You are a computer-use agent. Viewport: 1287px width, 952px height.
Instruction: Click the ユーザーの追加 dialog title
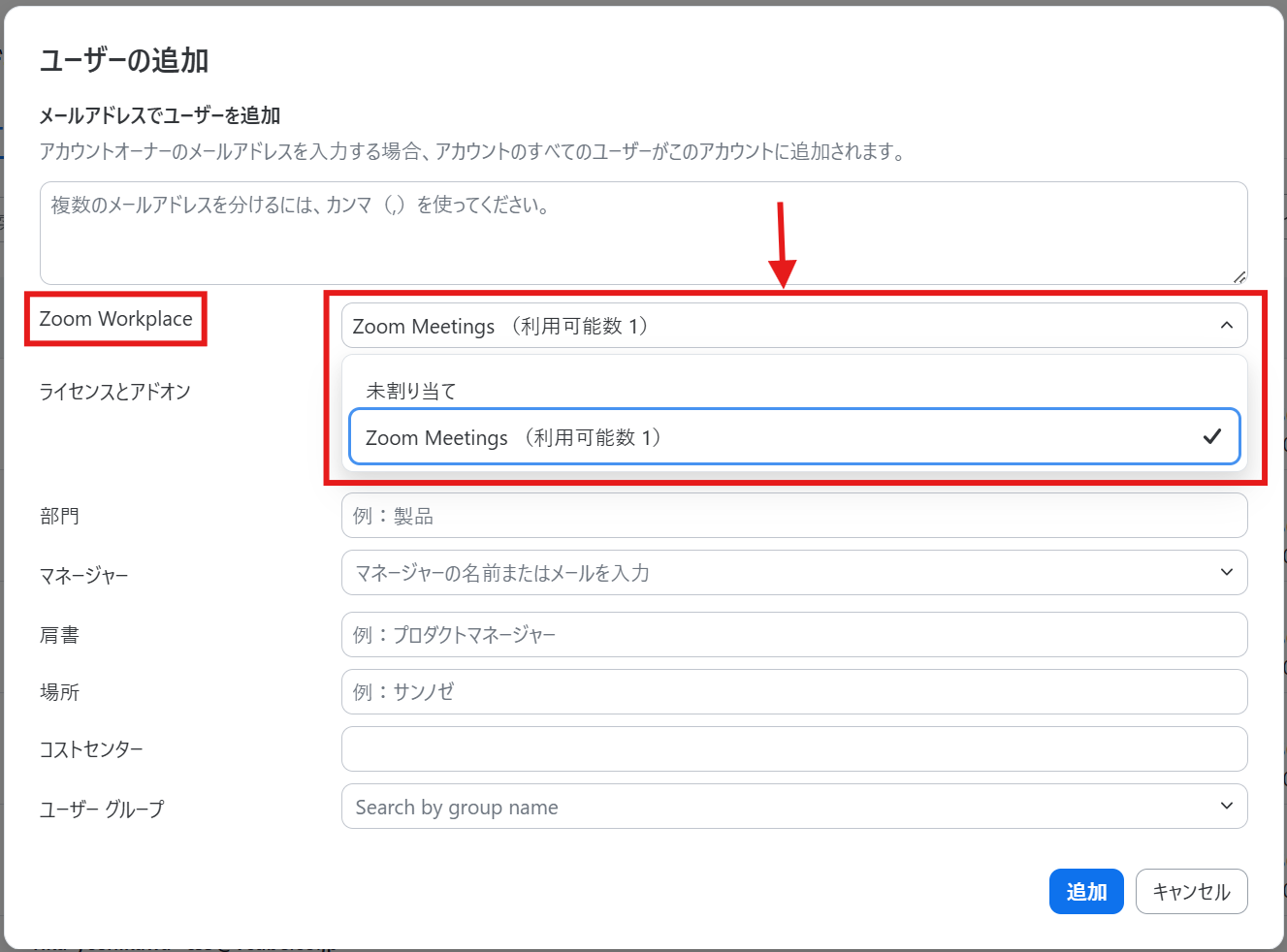[124, 60]
